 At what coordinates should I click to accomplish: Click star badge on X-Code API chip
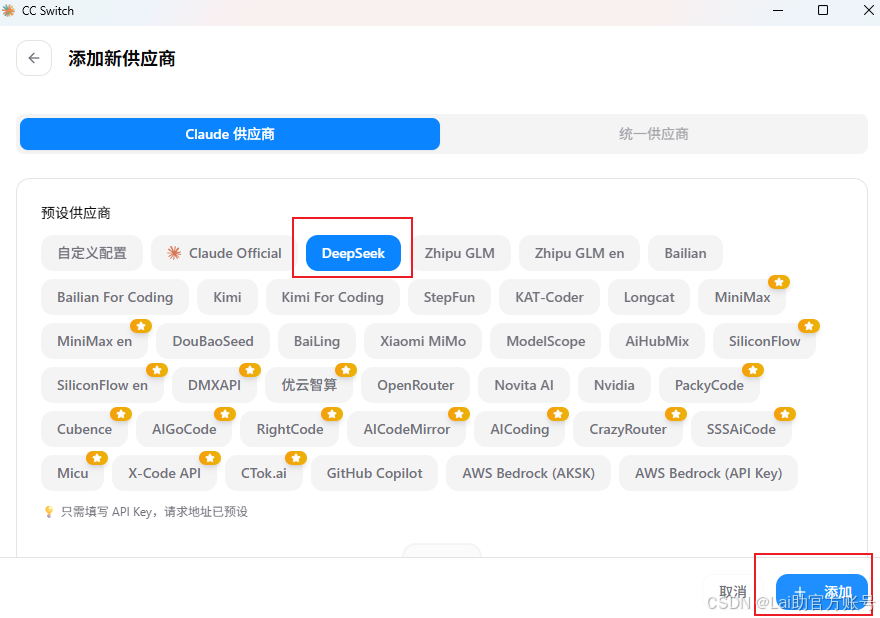click(x=210, y=458)
